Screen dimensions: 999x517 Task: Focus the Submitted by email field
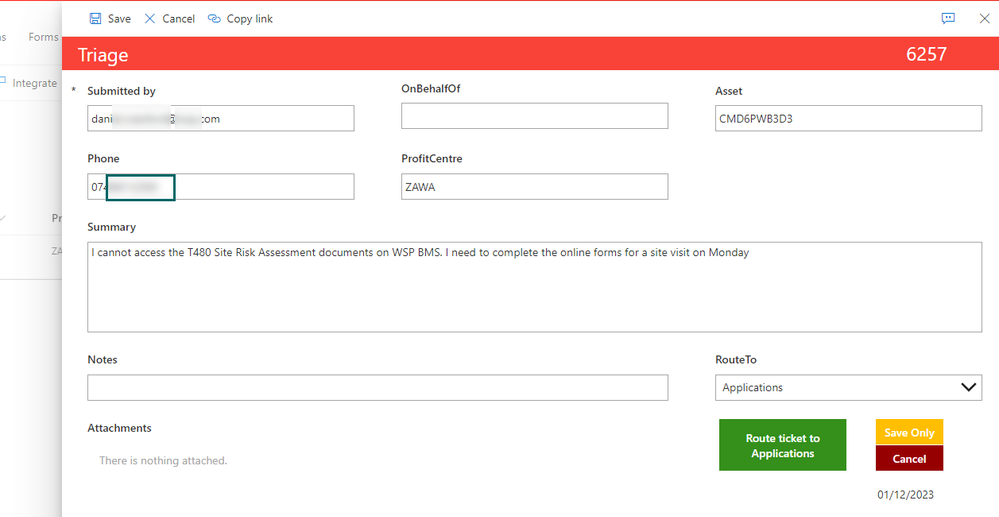click(x=220, y=119)
